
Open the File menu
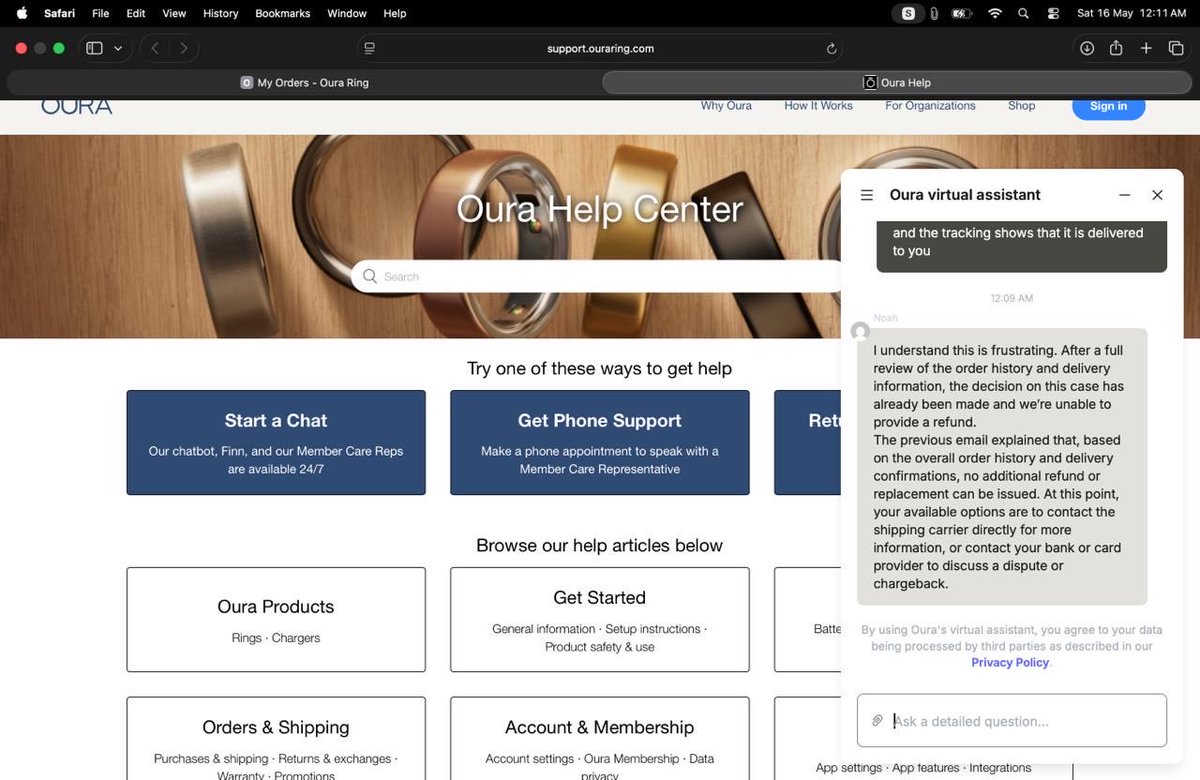coord(101,13)
